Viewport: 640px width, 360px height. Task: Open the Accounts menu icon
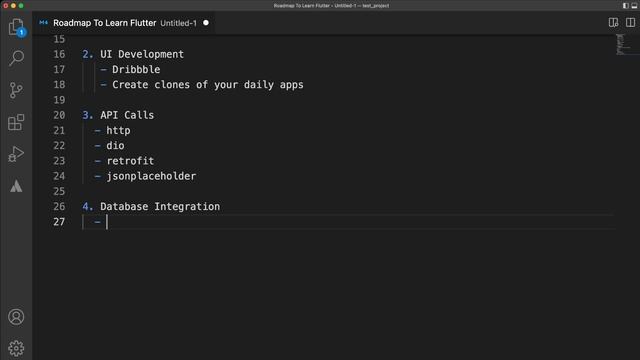[x=16, y=317]
